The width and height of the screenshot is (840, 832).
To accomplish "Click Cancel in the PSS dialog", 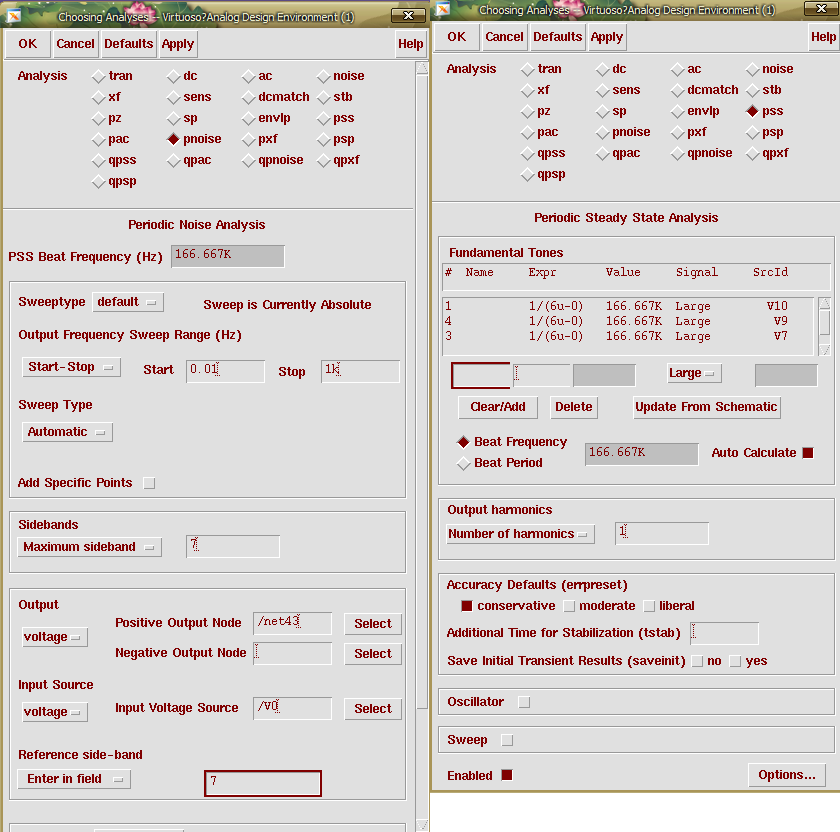I will pyautogui.click(x=504, y=37).
